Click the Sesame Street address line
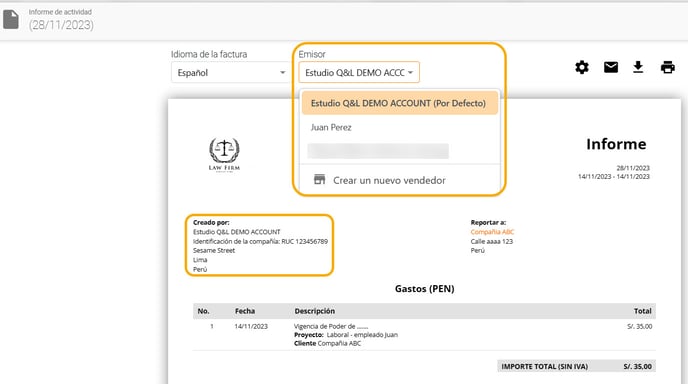Viewport: 688px width, 384px height. pos(214,251)
